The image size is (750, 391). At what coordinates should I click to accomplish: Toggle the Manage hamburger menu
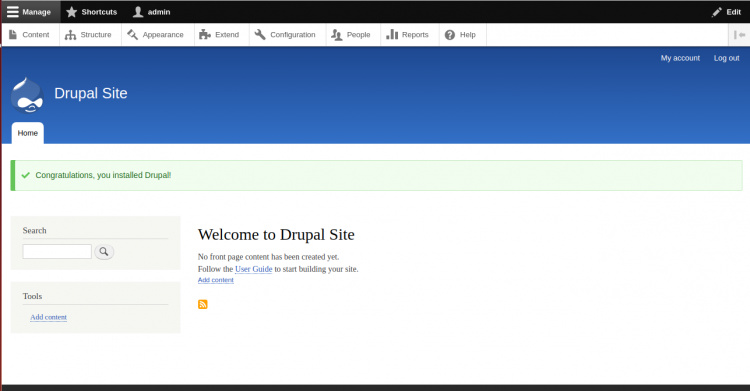pyautogui.click(x=30, y=12)
